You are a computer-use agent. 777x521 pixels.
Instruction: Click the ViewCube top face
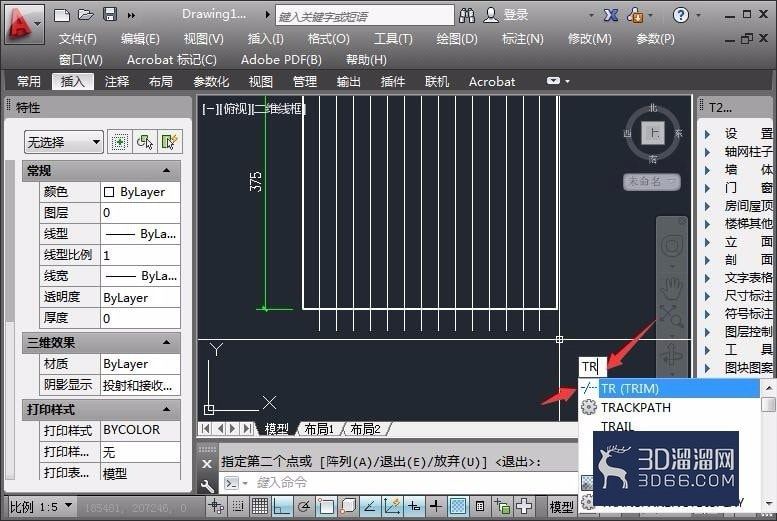[x=653, y=133]
